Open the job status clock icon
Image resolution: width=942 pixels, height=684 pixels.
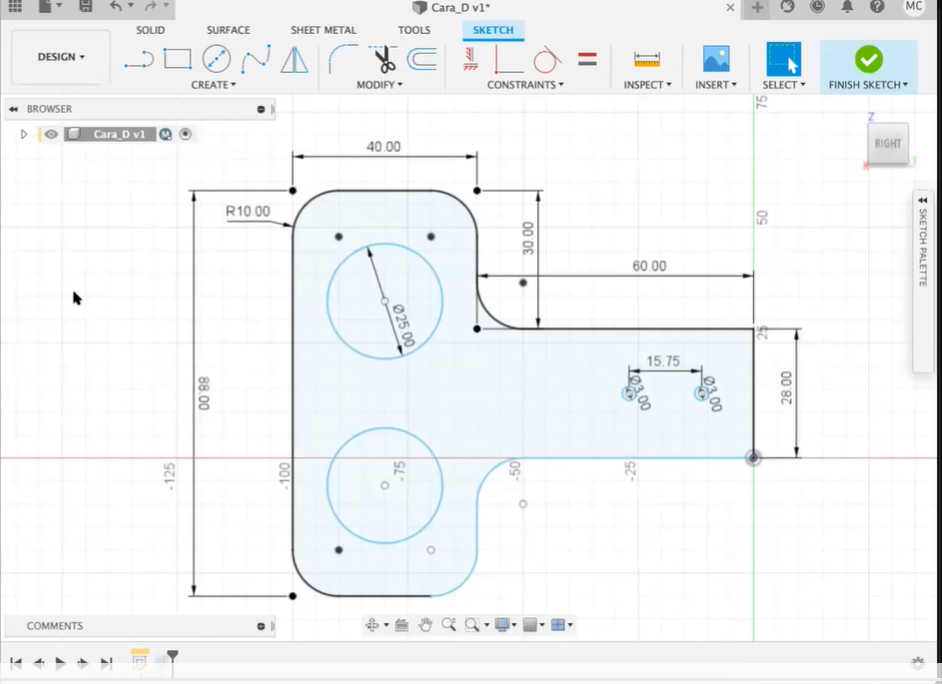pos(817,7)
